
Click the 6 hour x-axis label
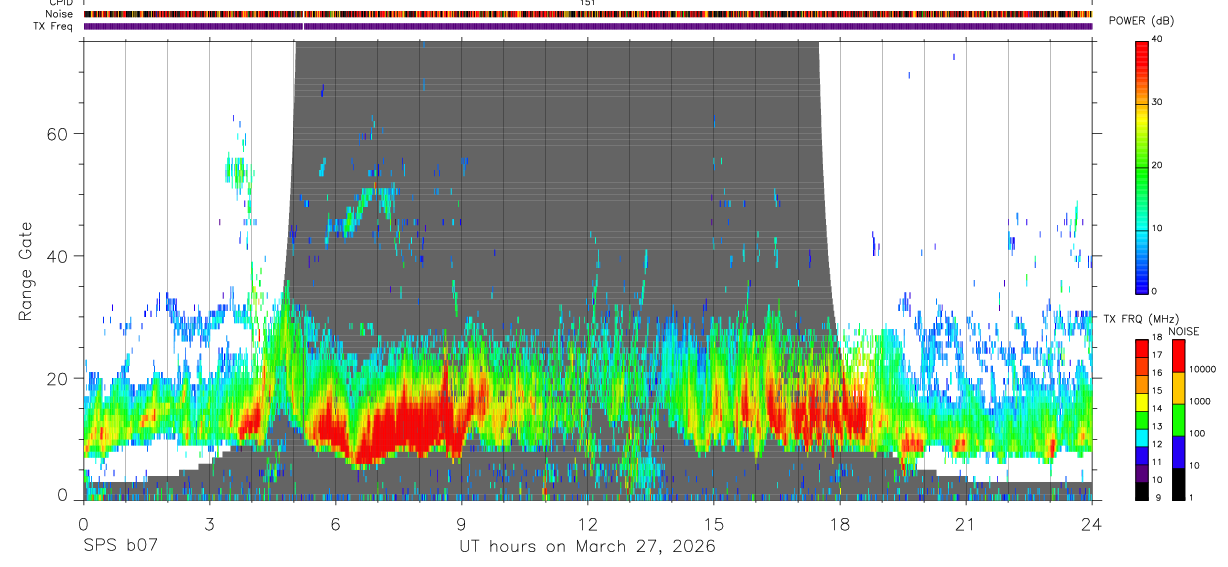[335, 524]
